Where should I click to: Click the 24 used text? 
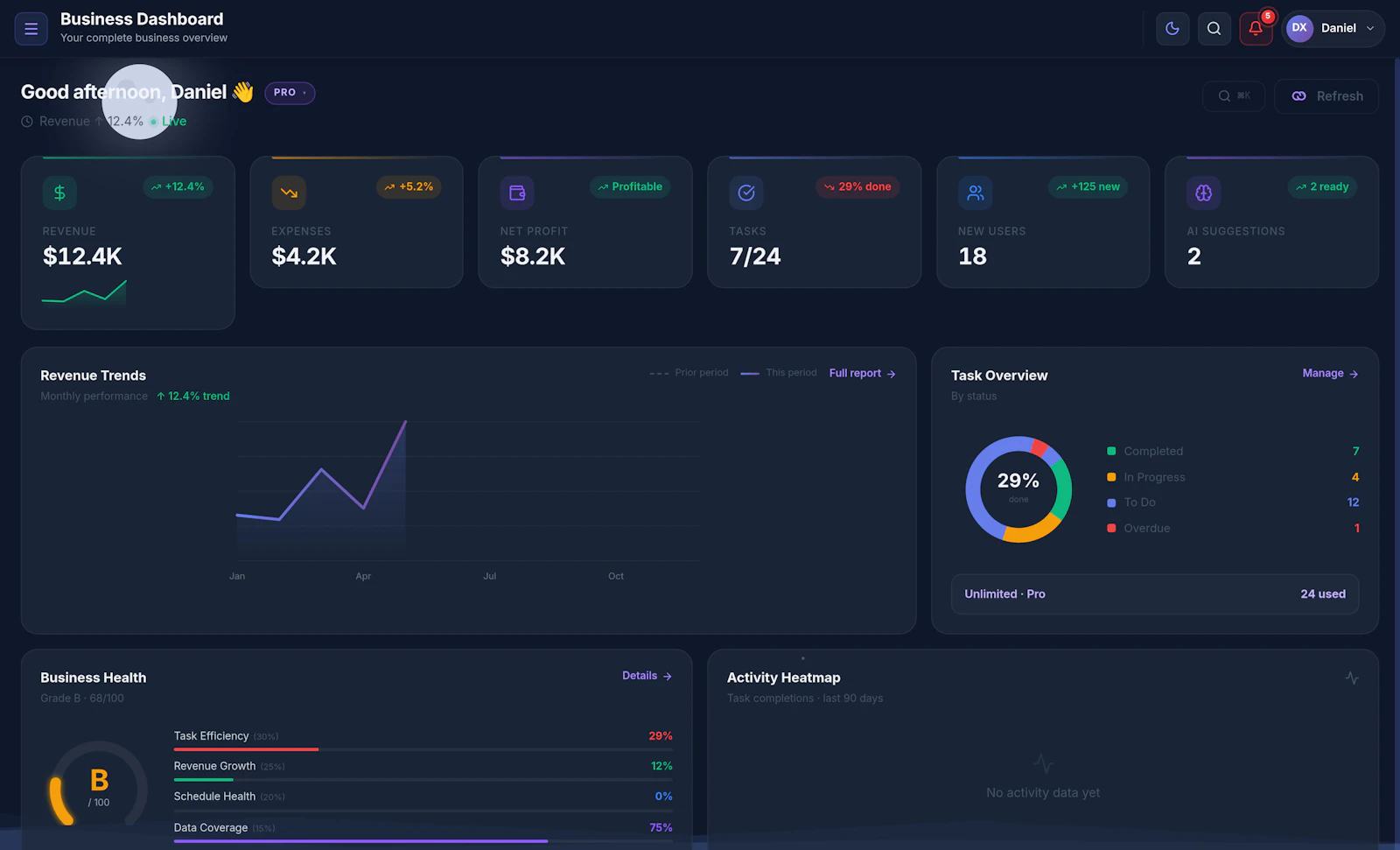coord(1323,594)
